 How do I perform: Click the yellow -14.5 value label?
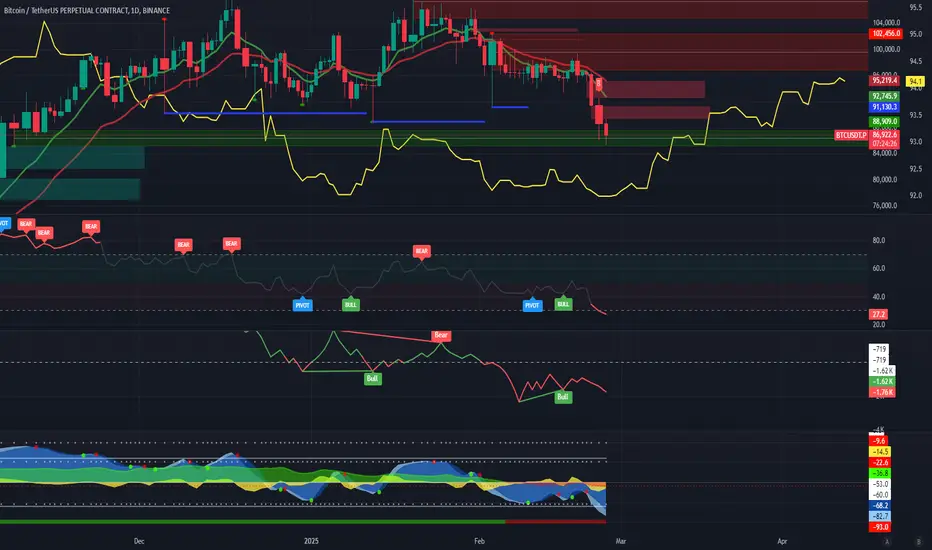[x=880, y=452]
